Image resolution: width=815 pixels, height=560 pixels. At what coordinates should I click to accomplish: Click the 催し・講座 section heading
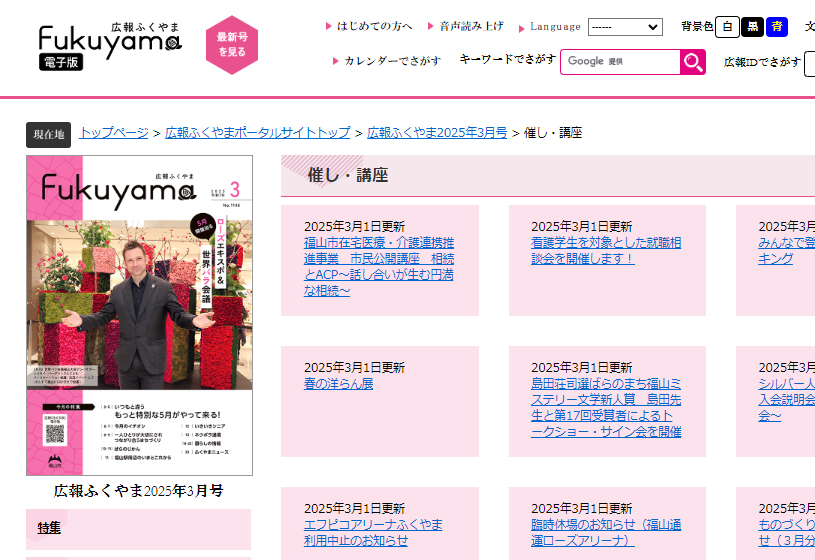tap(348, 175)
